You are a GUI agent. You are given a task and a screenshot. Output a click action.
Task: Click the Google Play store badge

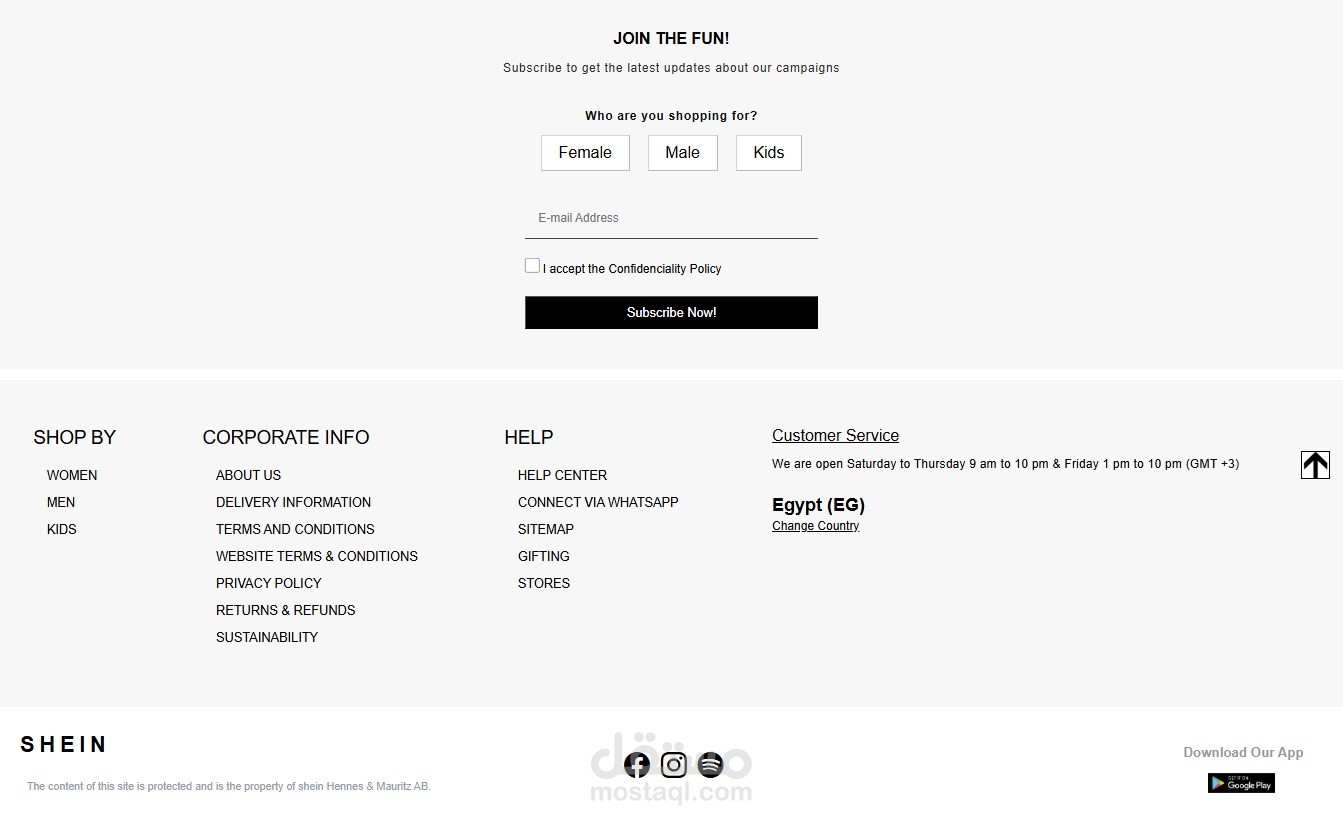(1241, 784)
